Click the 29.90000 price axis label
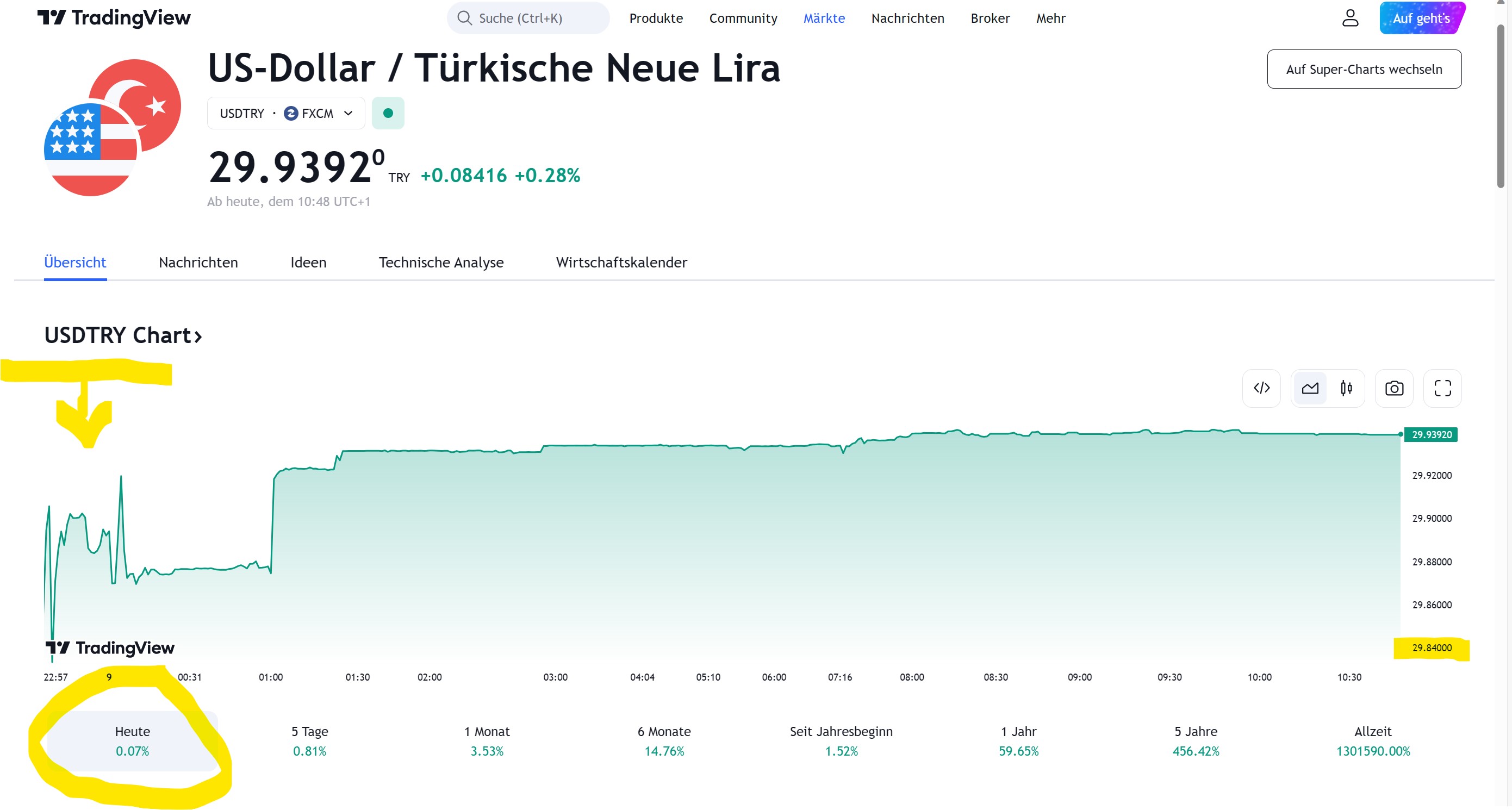The width and height of the screenshot is (1512, 810). pyautogui.click(x=1432, y=518)
